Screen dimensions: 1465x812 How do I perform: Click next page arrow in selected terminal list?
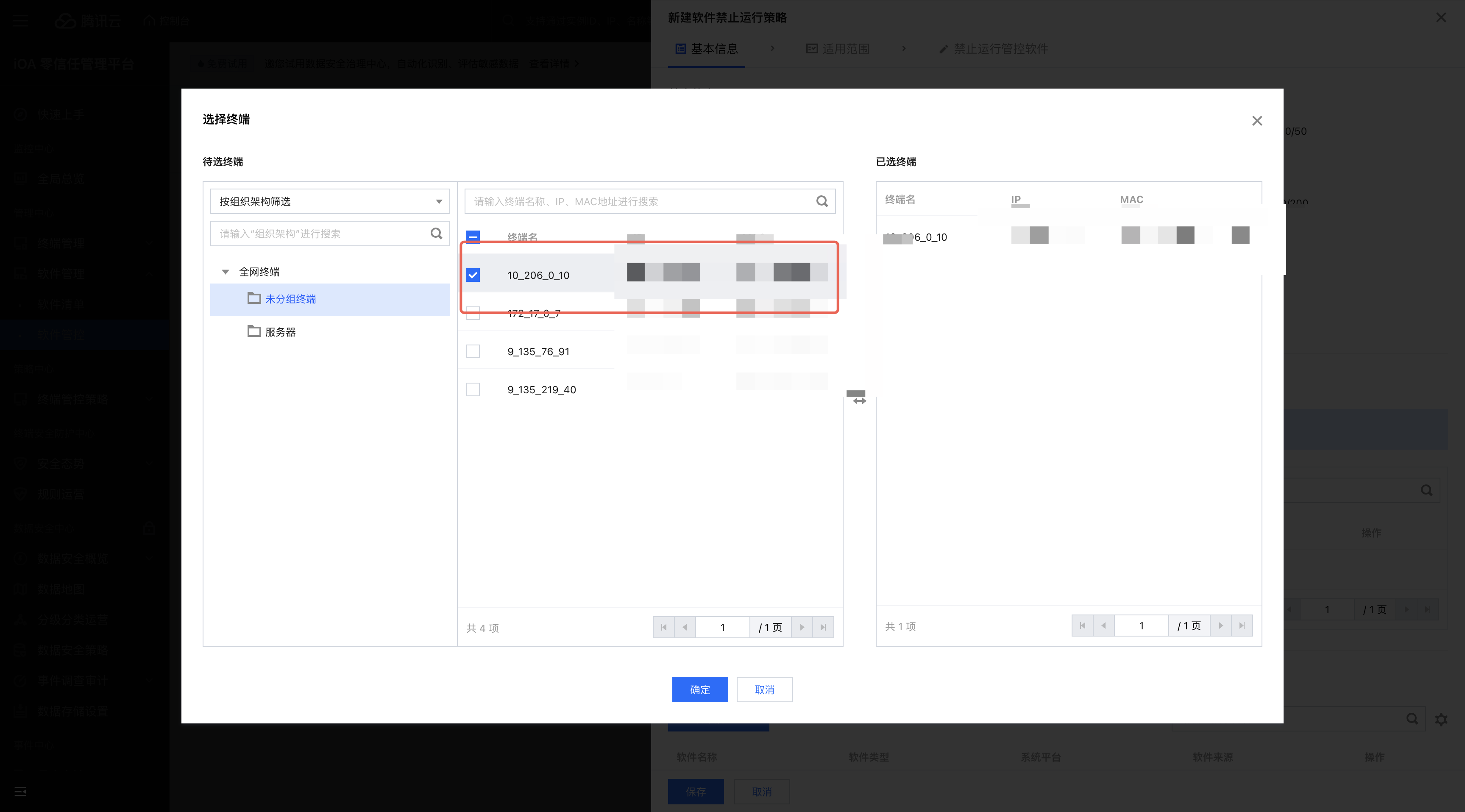1220,626
